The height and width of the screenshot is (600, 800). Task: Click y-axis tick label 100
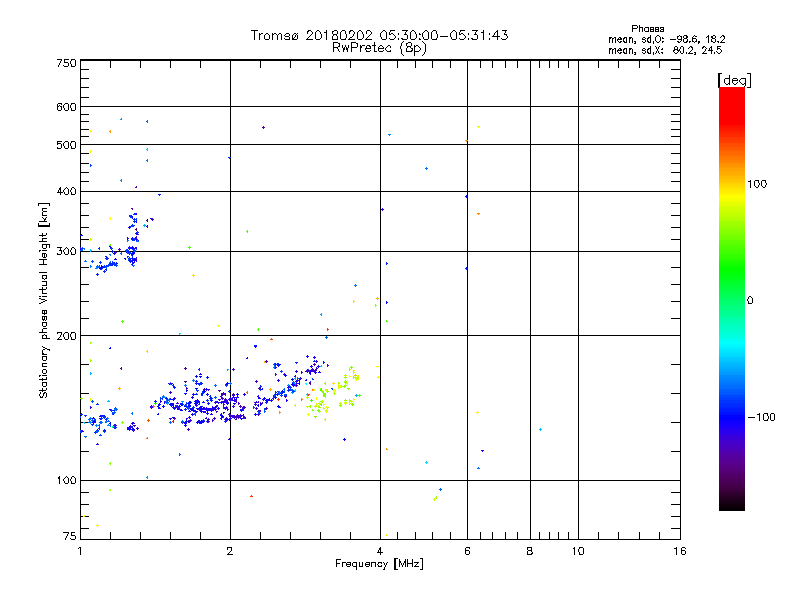point(66,481)
